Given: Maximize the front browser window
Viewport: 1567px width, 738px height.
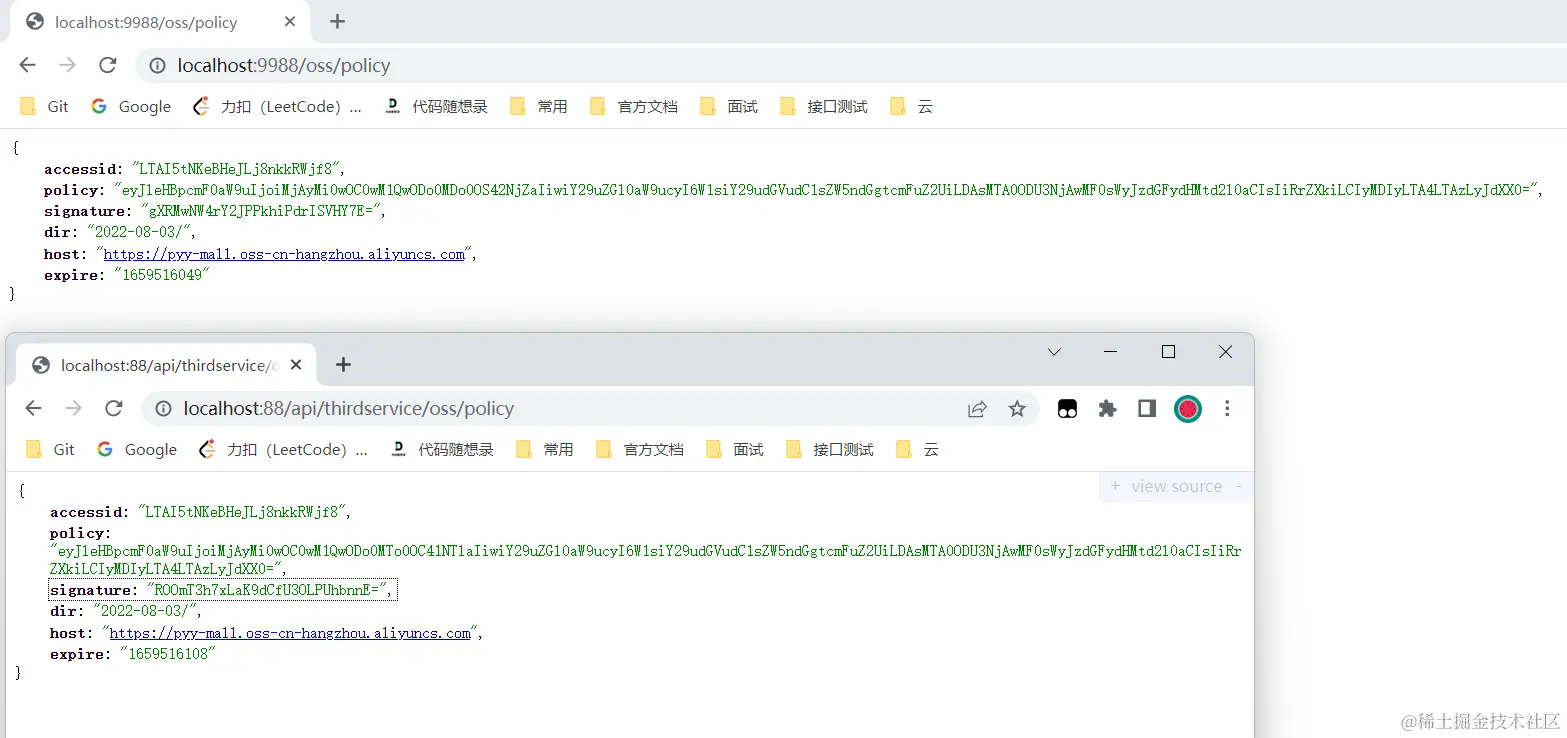Looking at the screenshot, I should (1168, 352).
